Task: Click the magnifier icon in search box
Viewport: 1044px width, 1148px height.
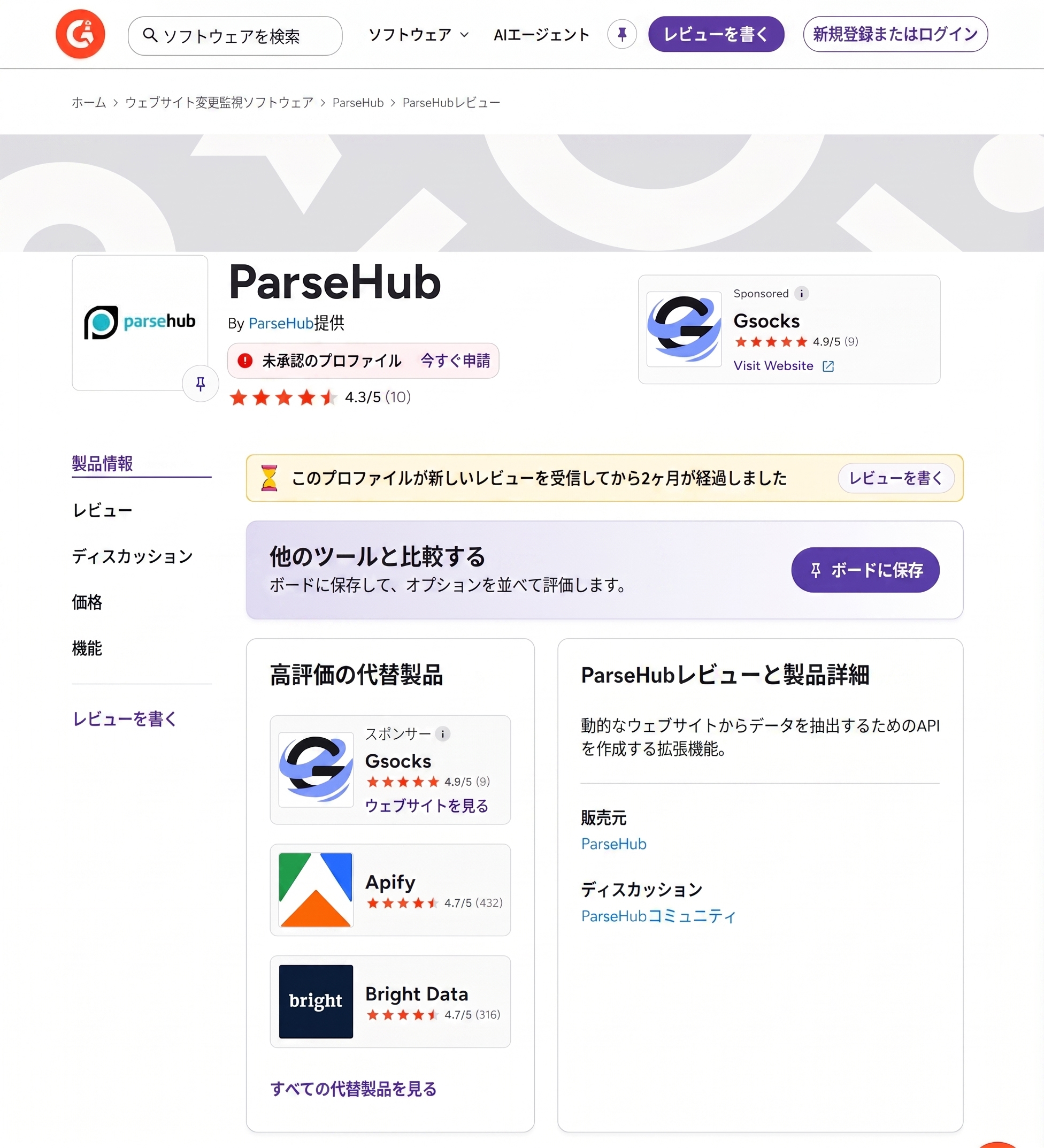Action: [150, 35]
